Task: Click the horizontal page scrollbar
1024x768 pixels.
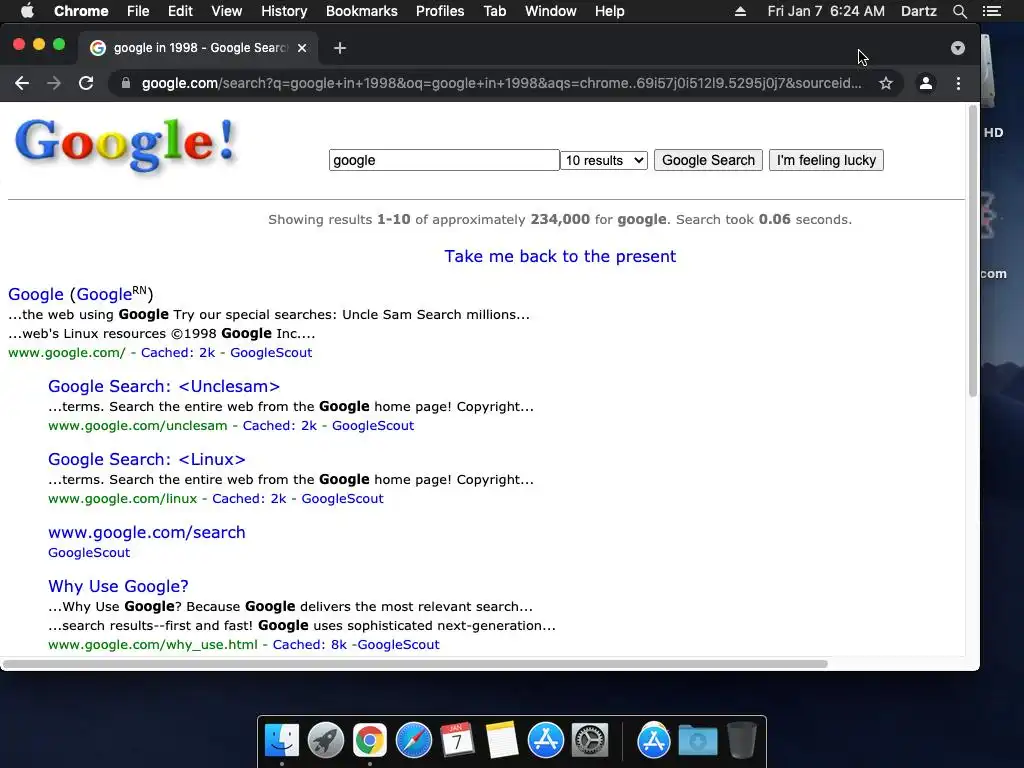Action: [x=415, y=664]
